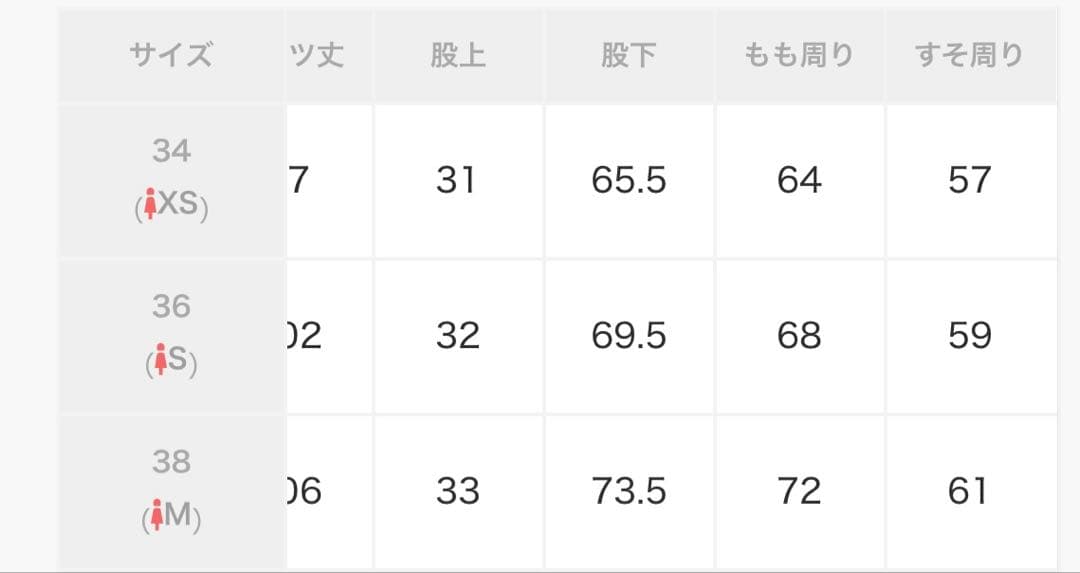The width and height of the screenshot is (1080, 573).
Task: Click the 69.5 inseam cell
Action: pyautogui.click(x=629, y=336)
